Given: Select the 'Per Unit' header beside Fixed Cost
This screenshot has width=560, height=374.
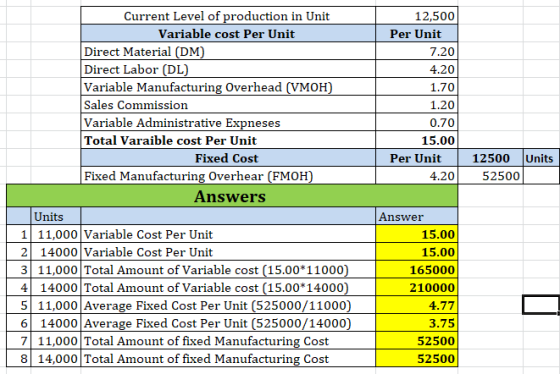Looking at the screenshot, I should (416, 158).
